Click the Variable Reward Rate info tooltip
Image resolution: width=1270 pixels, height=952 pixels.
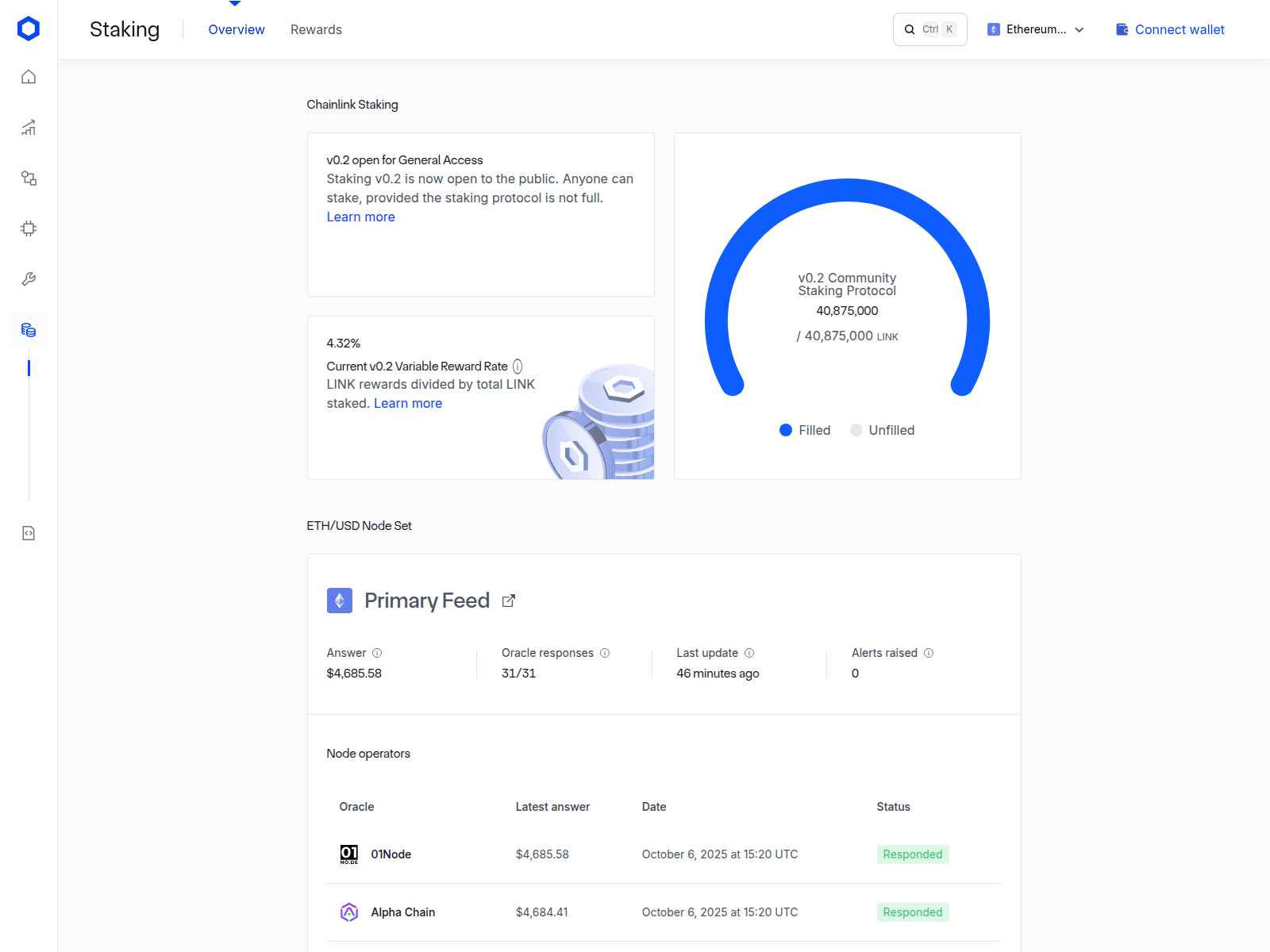click(518, 366)
